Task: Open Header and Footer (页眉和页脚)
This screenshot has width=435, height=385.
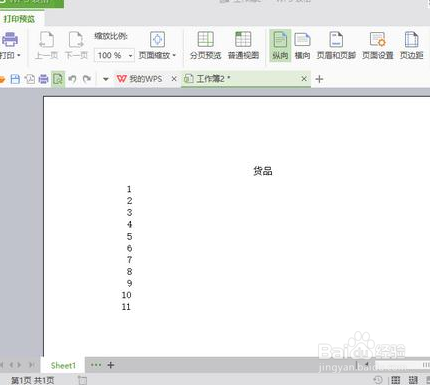Action: [x=336, y=45]
